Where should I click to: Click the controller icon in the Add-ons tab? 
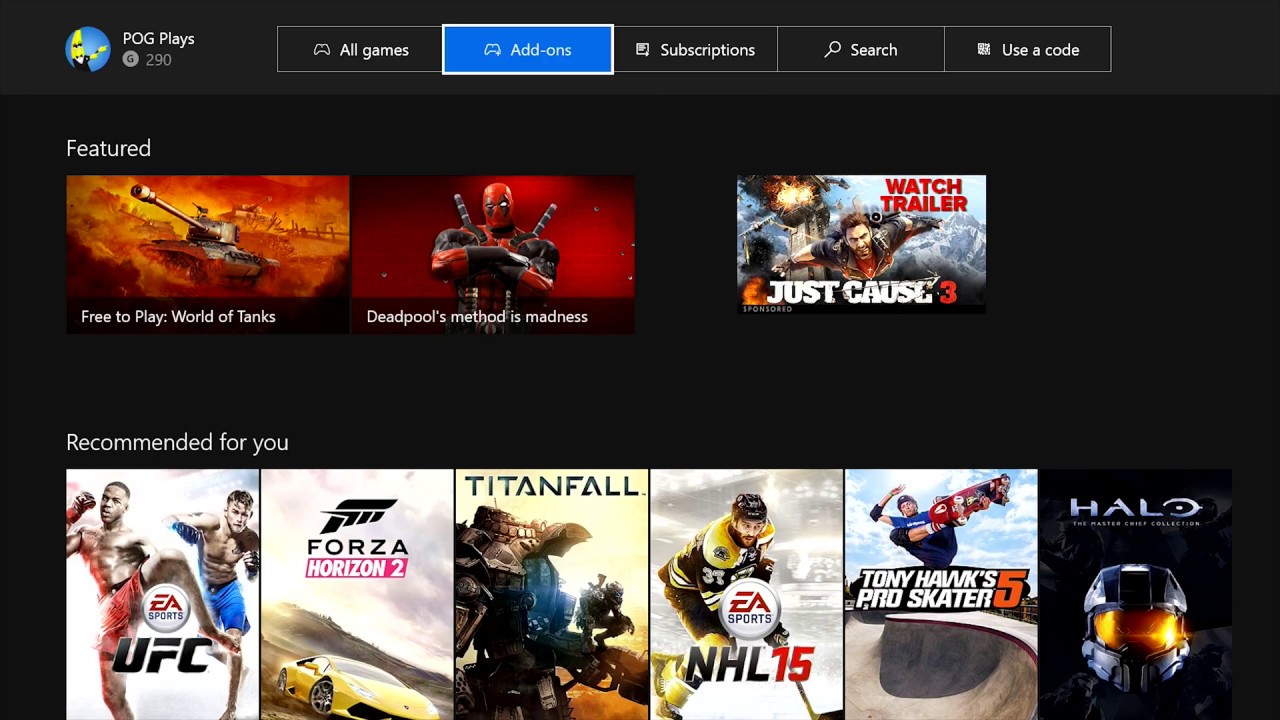[492, 49]
